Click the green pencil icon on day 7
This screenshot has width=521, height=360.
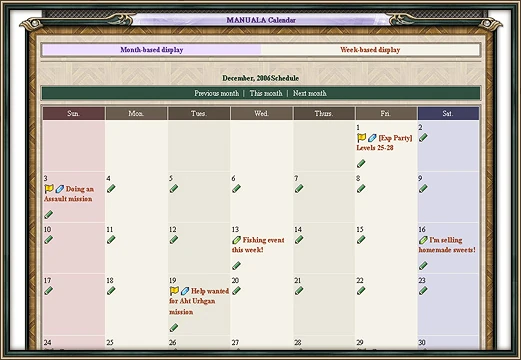pos(299,189)
